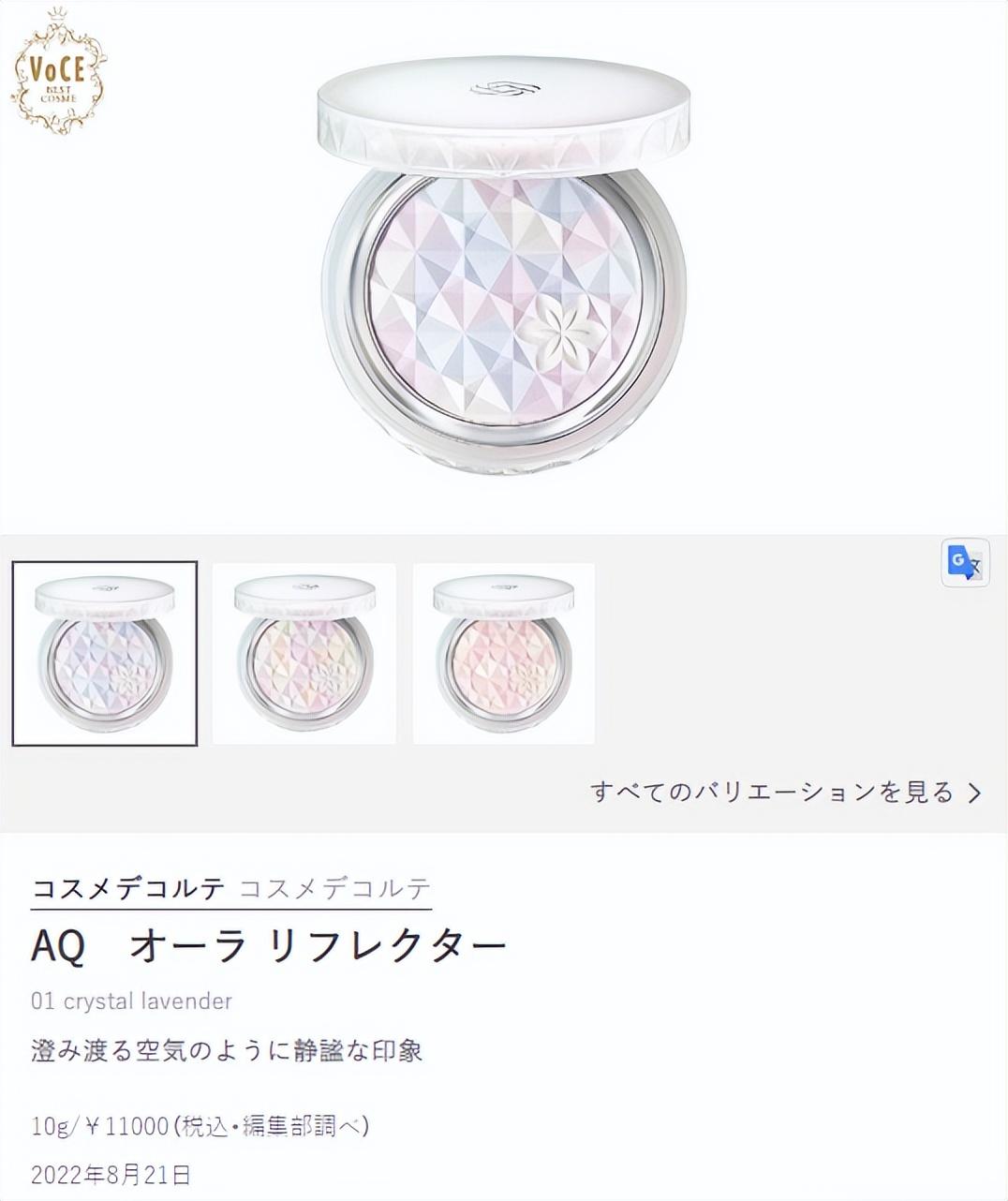The image size is (1008, 1201).
Task: Click the 2022年8月21日 date text
Action: 111,1175
